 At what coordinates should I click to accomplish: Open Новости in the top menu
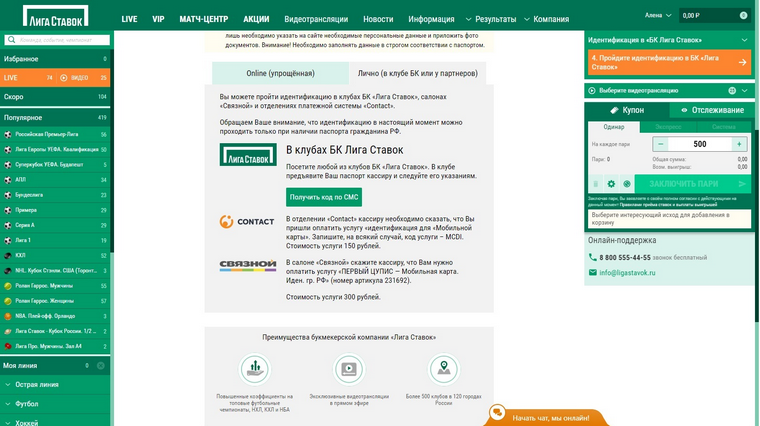(378, 19)
